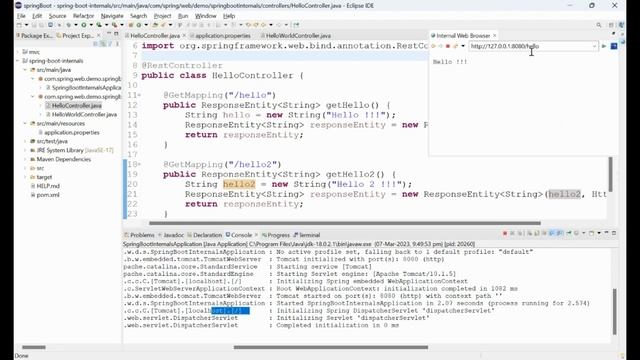Select HELP.md in project tree
This screenshot has height=360, width=640.
point(45,186)
